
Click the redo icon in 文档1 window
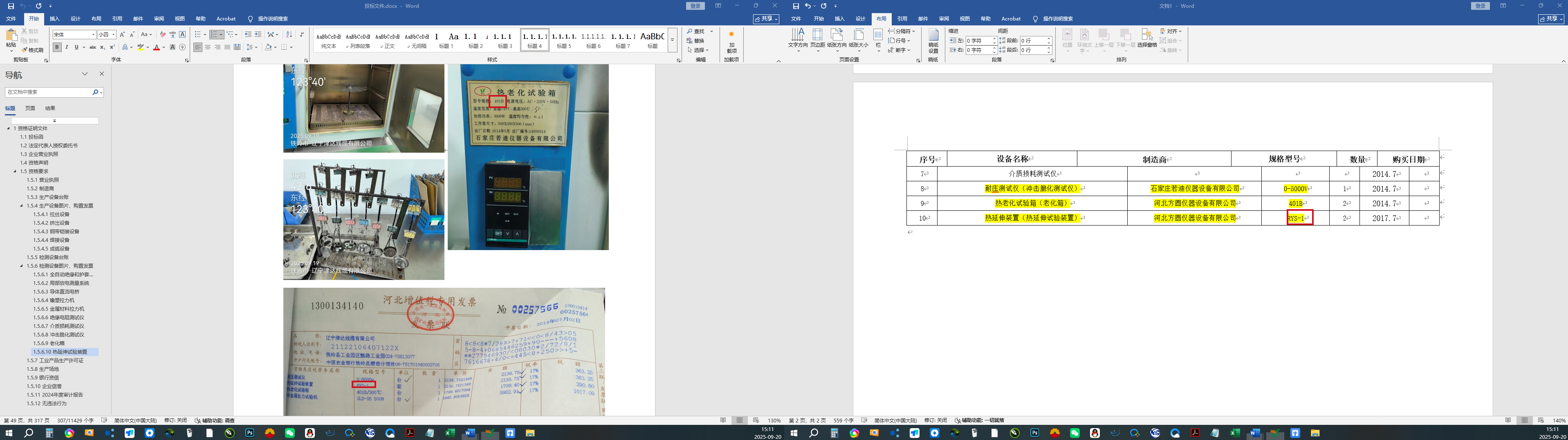823,6
